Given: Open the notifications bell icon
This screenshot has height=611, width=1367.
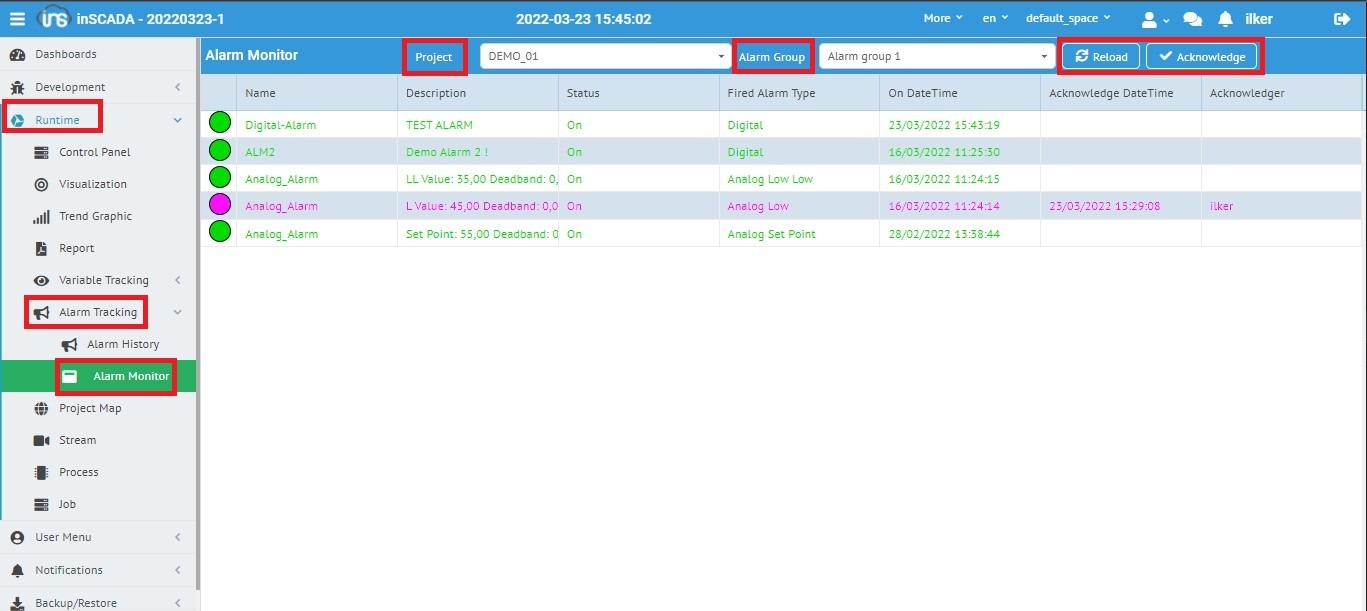Looking at the screenshot, I should coord(1225,19).
